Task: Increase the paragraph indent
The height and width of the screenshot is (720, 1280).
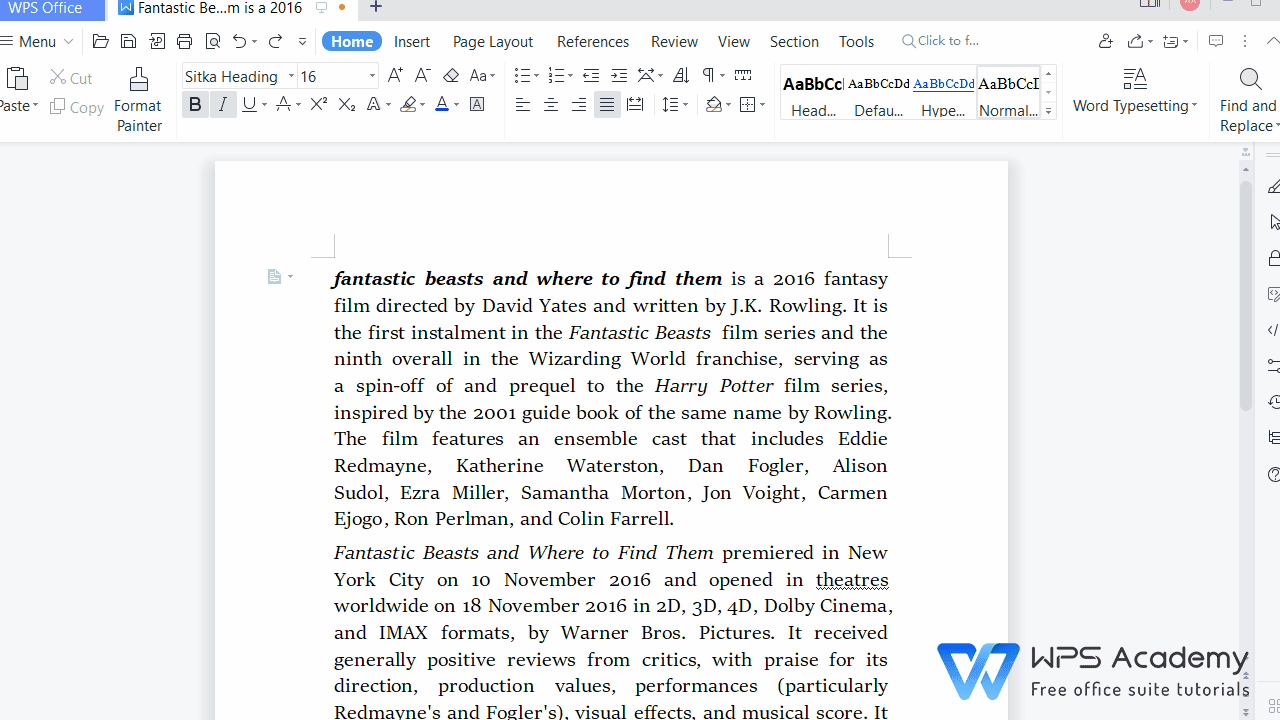Action: coord(619,76)
